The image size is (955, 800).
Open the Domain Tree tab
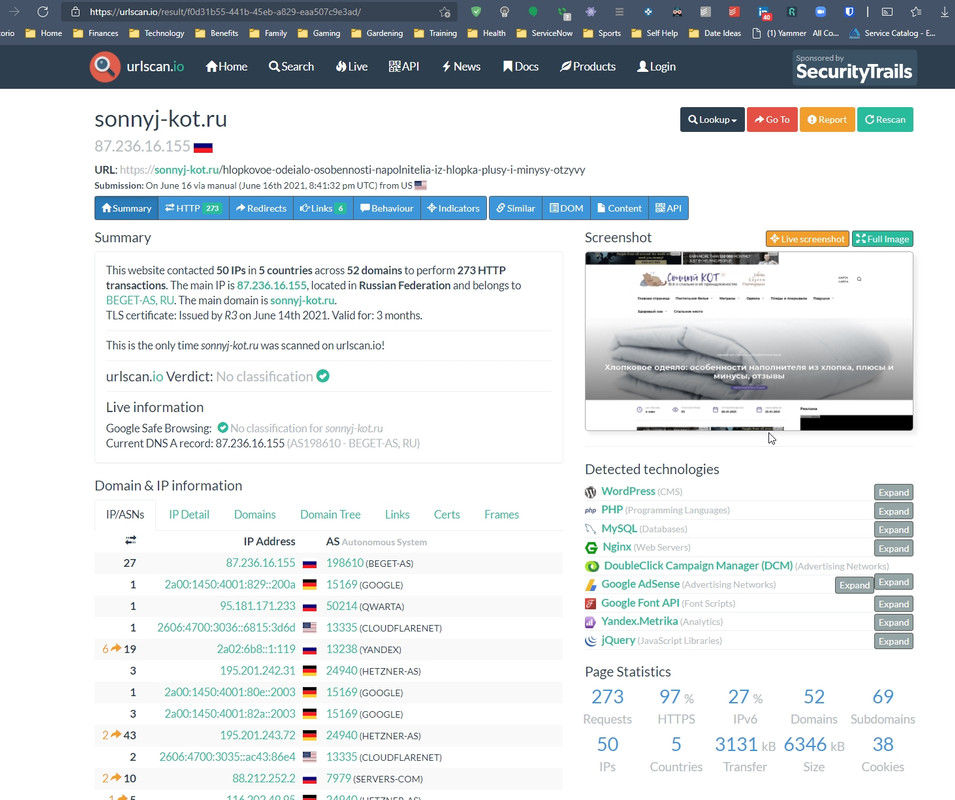pos(330,514)
